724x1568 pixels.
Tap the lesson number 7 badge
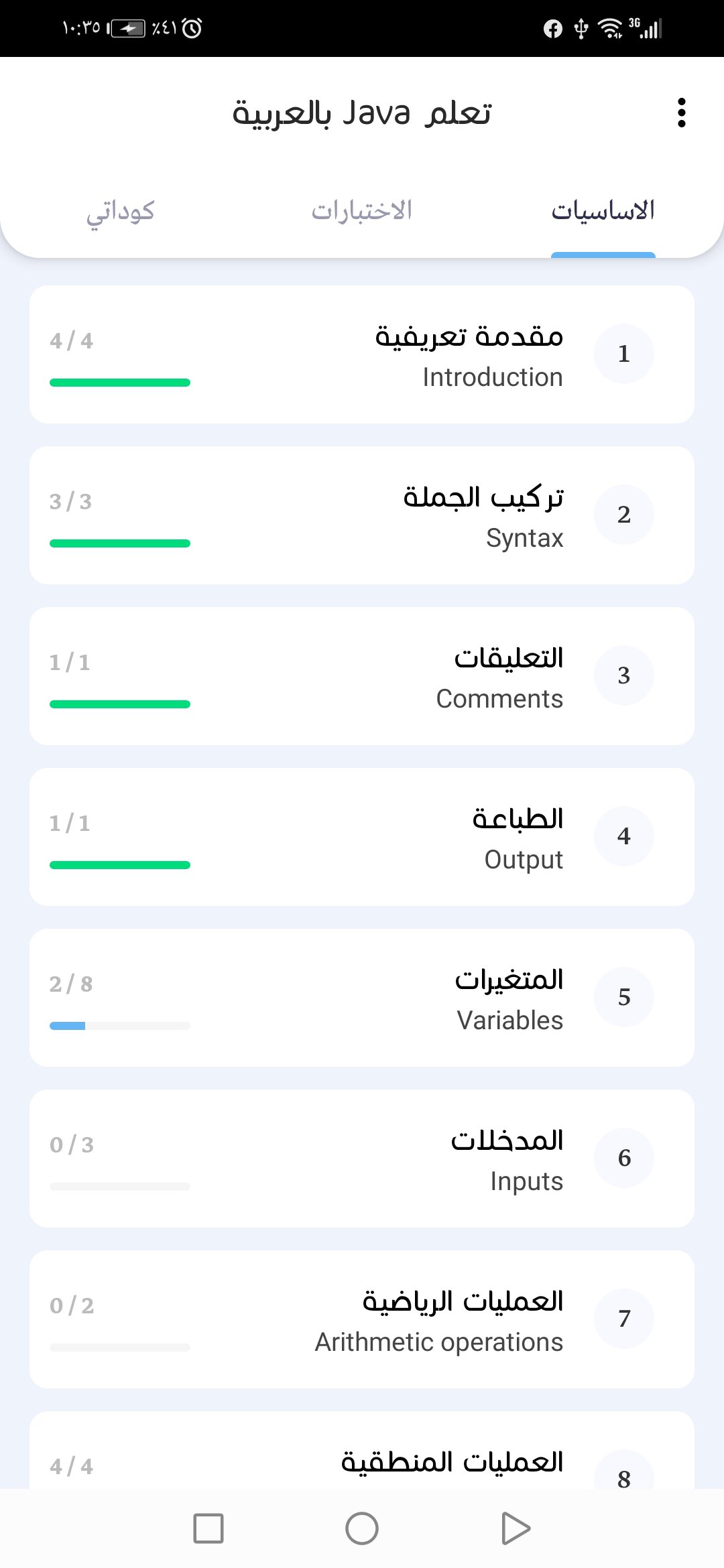tap(623, 1319)
